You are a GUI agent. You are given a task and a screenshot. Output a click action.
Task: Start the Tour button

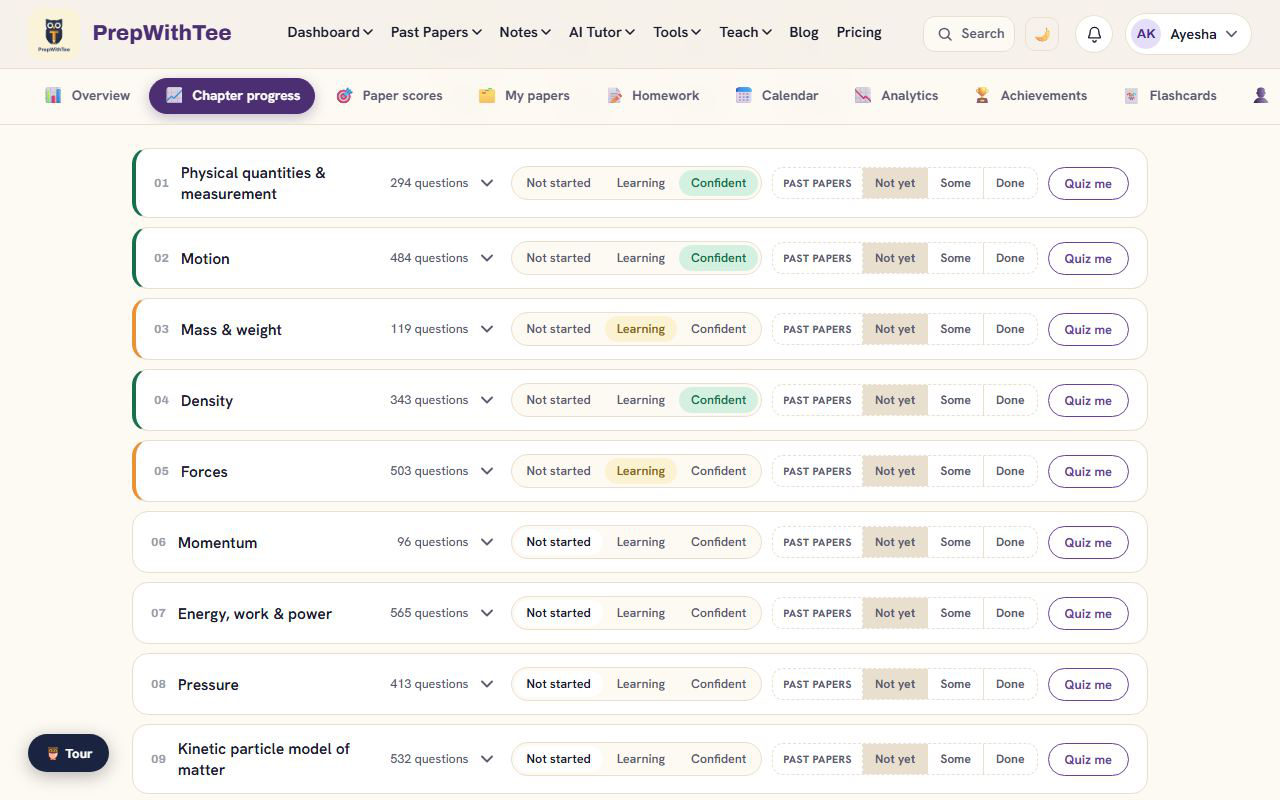click(x=68, y=753)
